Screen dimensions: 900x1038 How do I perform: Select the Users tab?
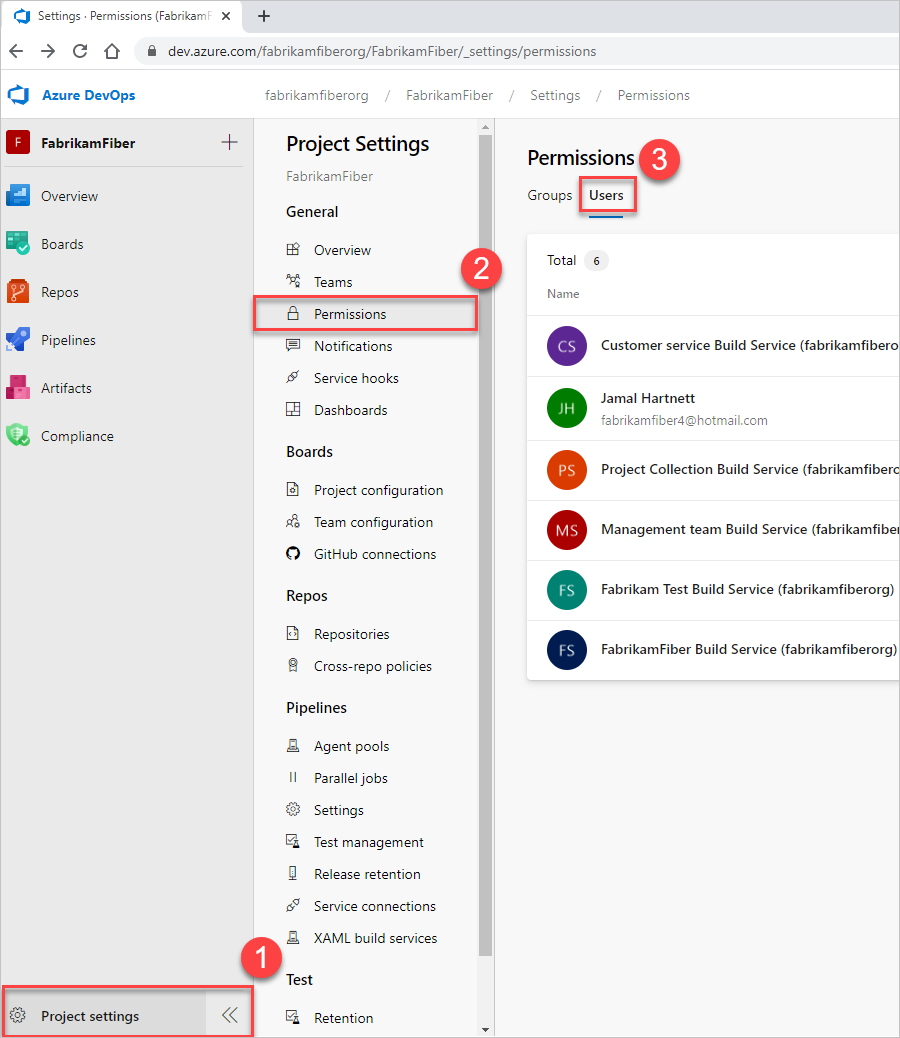click(x=606, y=195)
